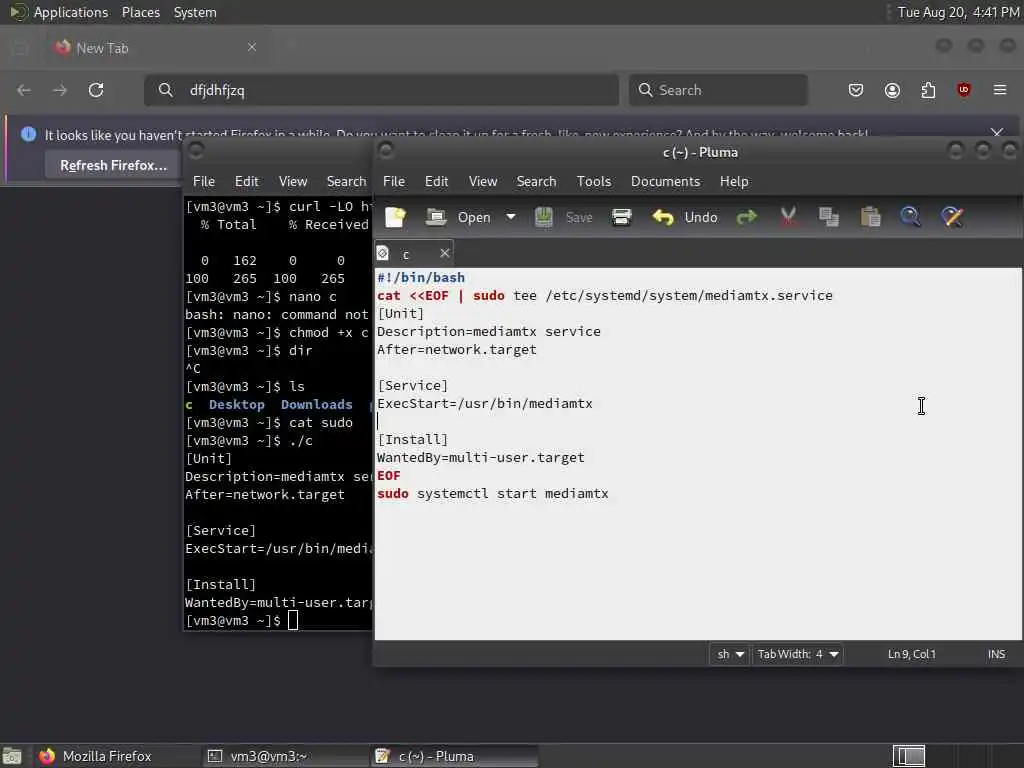Click the 'Ln 9, Col 1' status bar entry

912,654
